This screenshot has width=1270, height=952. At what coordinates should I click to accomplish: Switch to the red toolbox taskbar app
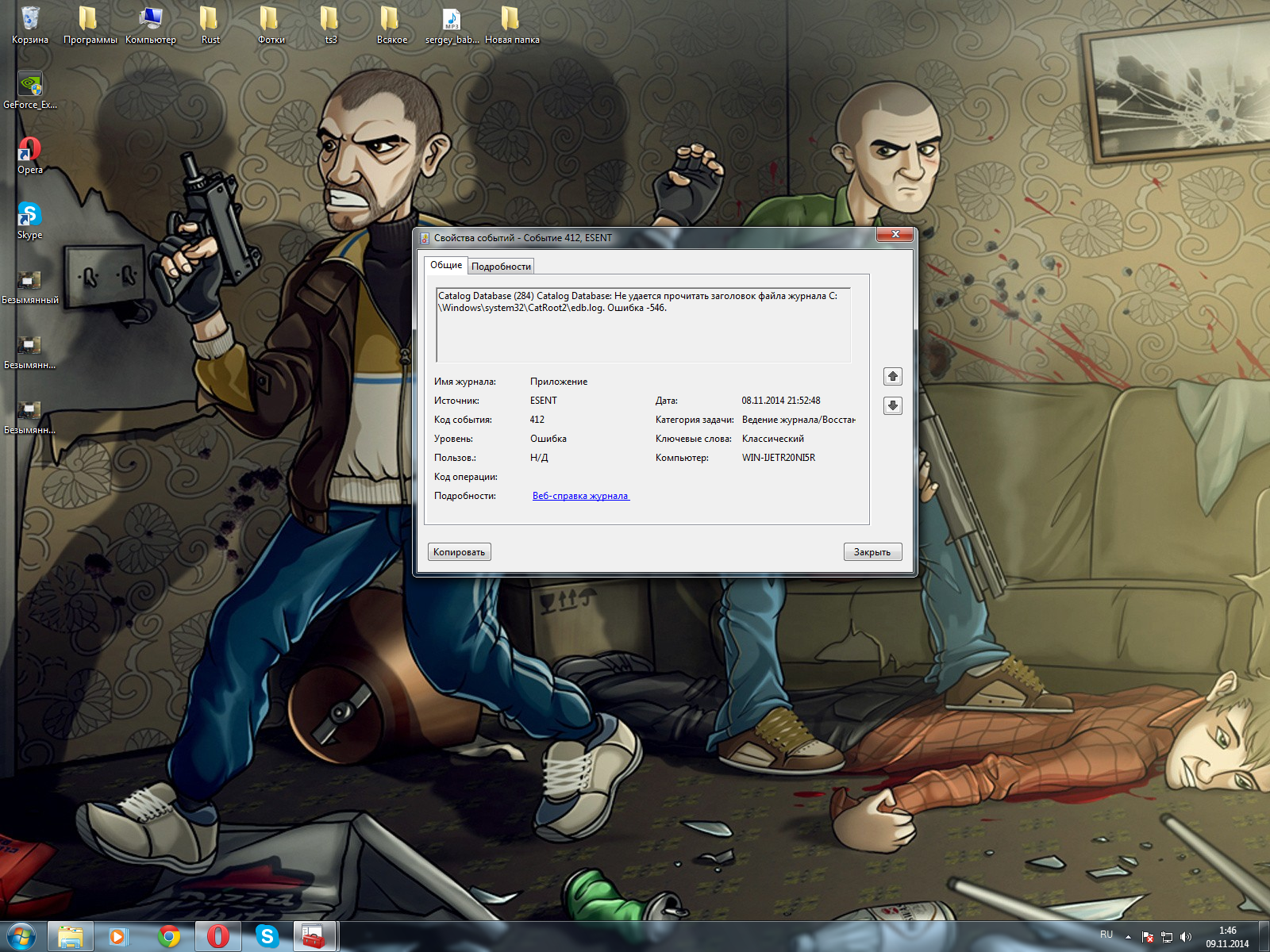coord(315,936)
